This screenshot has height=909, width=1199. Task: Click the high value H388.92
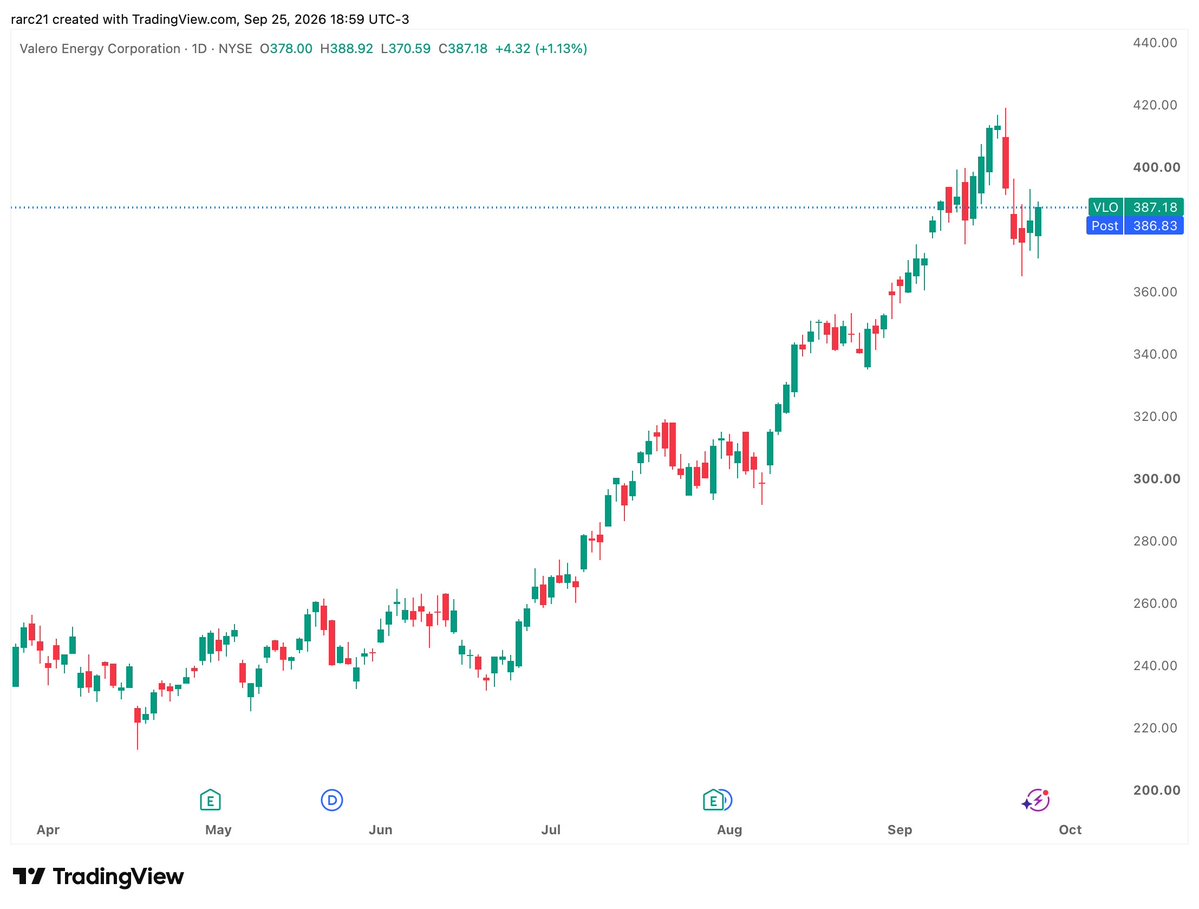click(346, 48)
